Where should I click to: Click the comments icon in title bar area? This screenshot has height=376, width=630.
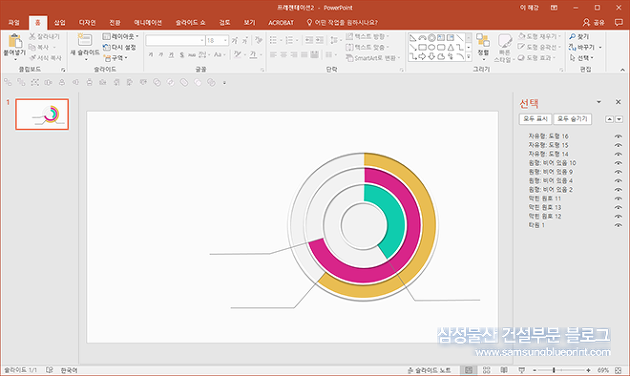(619, 22)
